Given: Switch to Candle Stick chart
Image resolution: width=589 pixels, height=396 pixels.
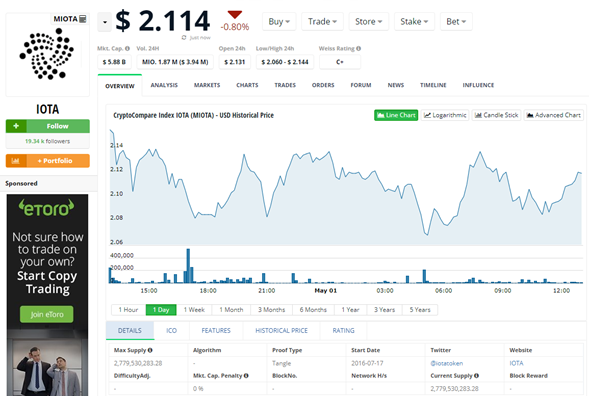Looking at the screenshot, I should pos(497,115).
